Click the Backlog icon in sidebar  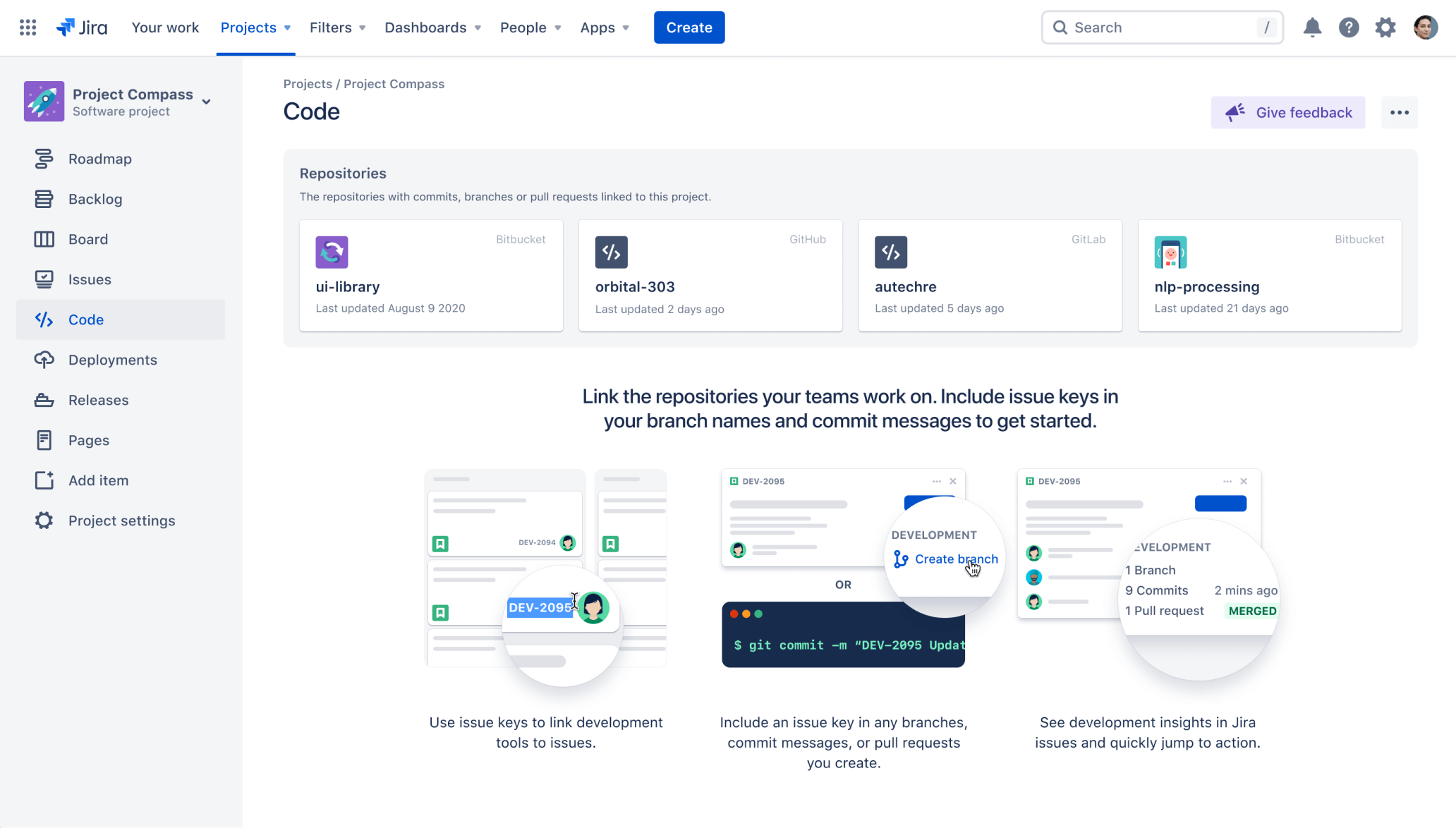tap(44, 198)
